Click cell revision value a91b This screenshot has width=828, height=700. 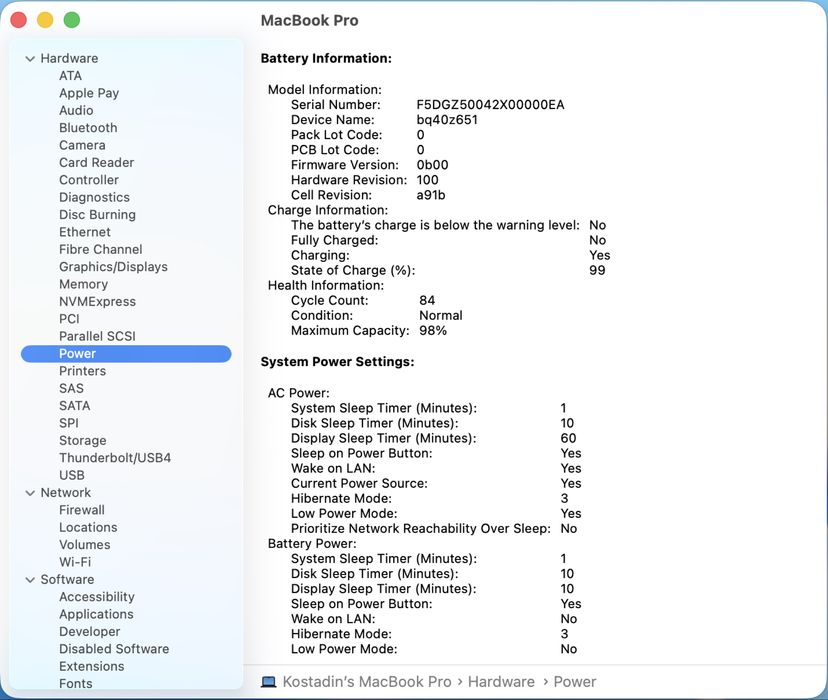[x=430, y=195]
